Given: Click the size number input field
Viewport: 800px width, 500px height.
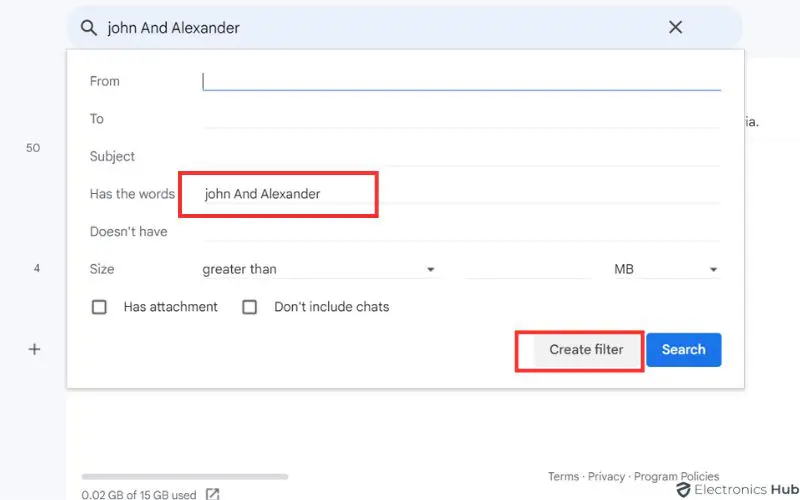Looking at the screenshot, I should tap(530, 269).
